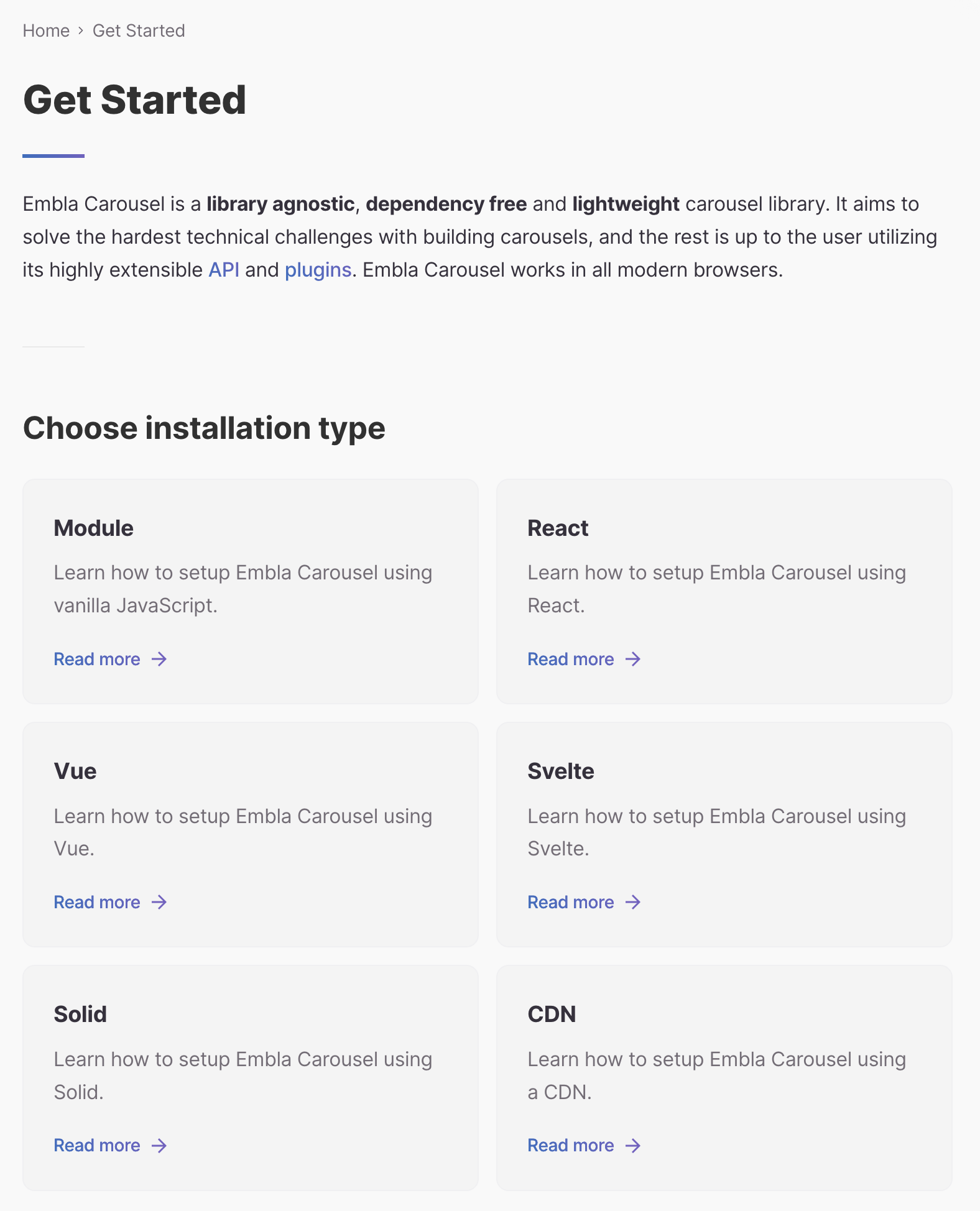Click the arrow icon in the Solid card
The height and width of the screenshot is (1211, 980).
pyautogui.click(x=159, y=1145)
